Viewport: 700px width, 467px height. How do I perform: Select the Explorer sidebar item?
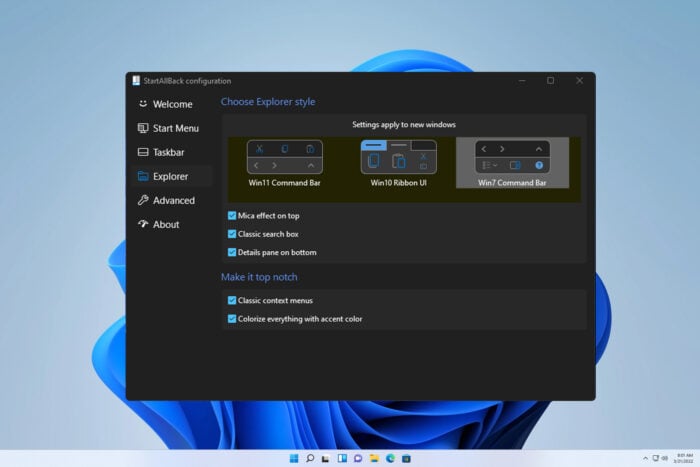click(171, 176)
